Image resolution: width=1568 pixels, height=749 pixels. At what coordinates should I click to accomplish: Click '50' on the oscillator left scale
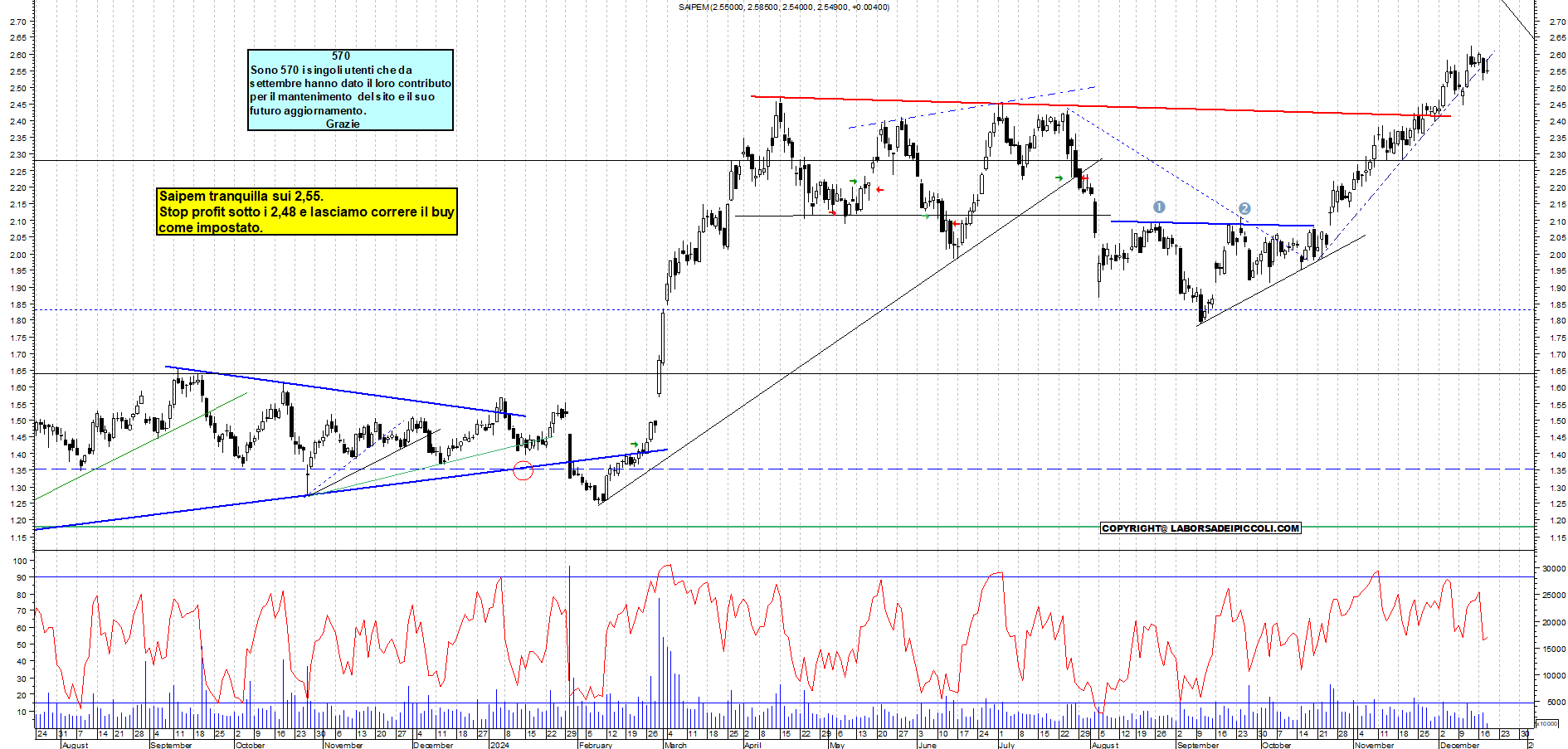tap(22, 644)
